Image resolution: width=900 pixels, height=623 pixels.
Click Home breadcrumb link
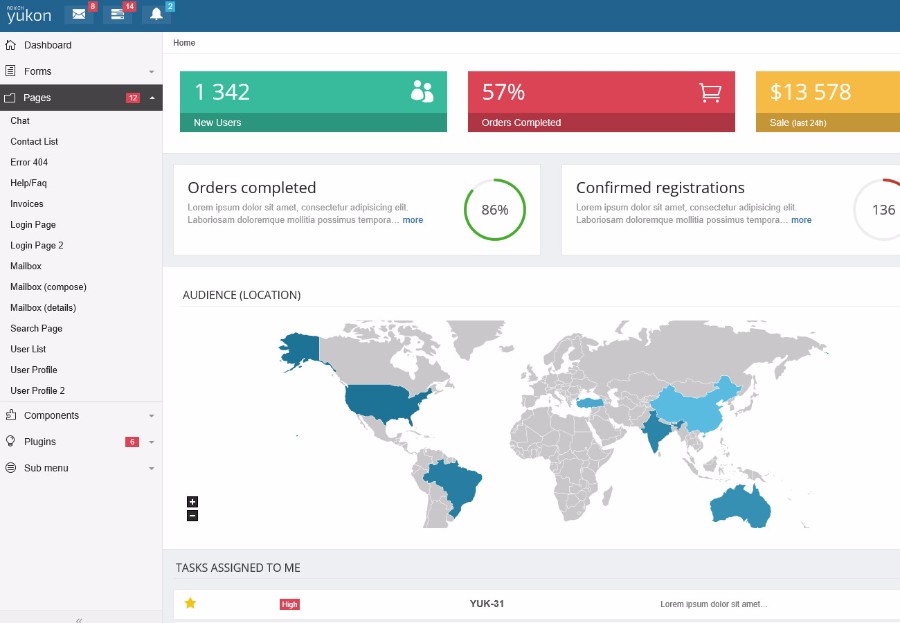click(184, 43)
